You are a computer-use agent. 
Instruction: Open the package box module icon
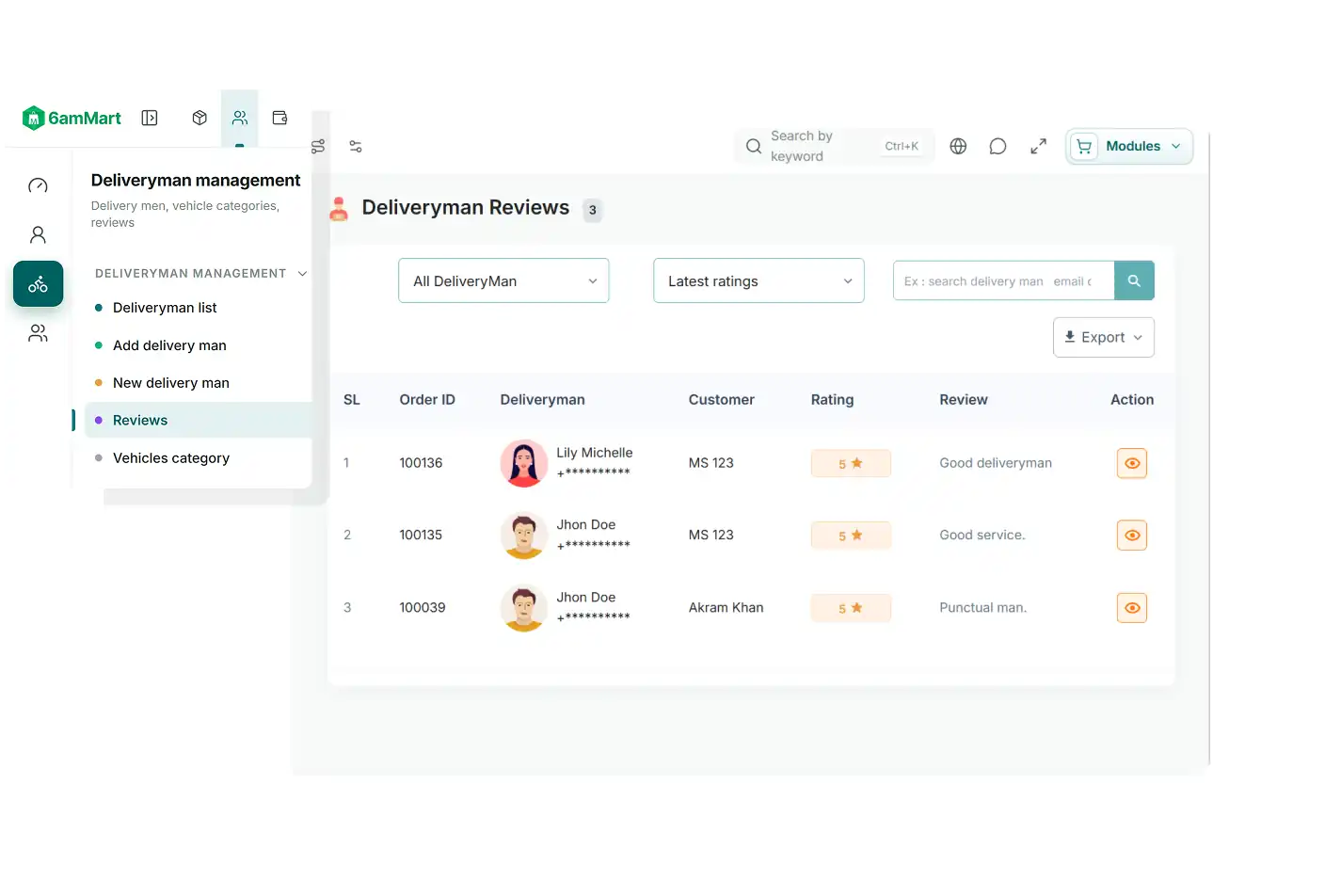[x=200, y=118]
